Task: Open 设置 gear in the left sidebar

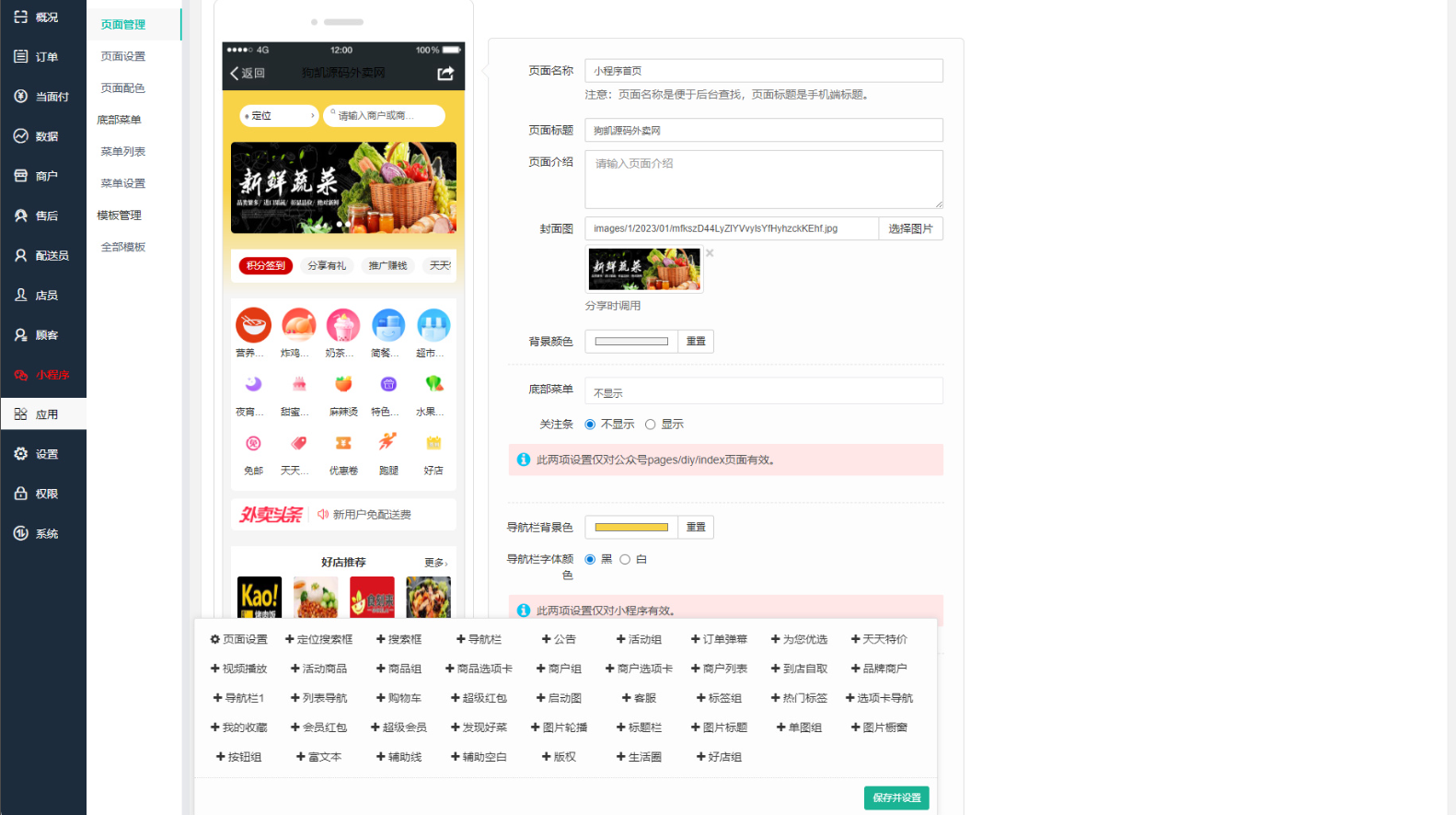Action: pyautogui.click(x=43, y=454)
